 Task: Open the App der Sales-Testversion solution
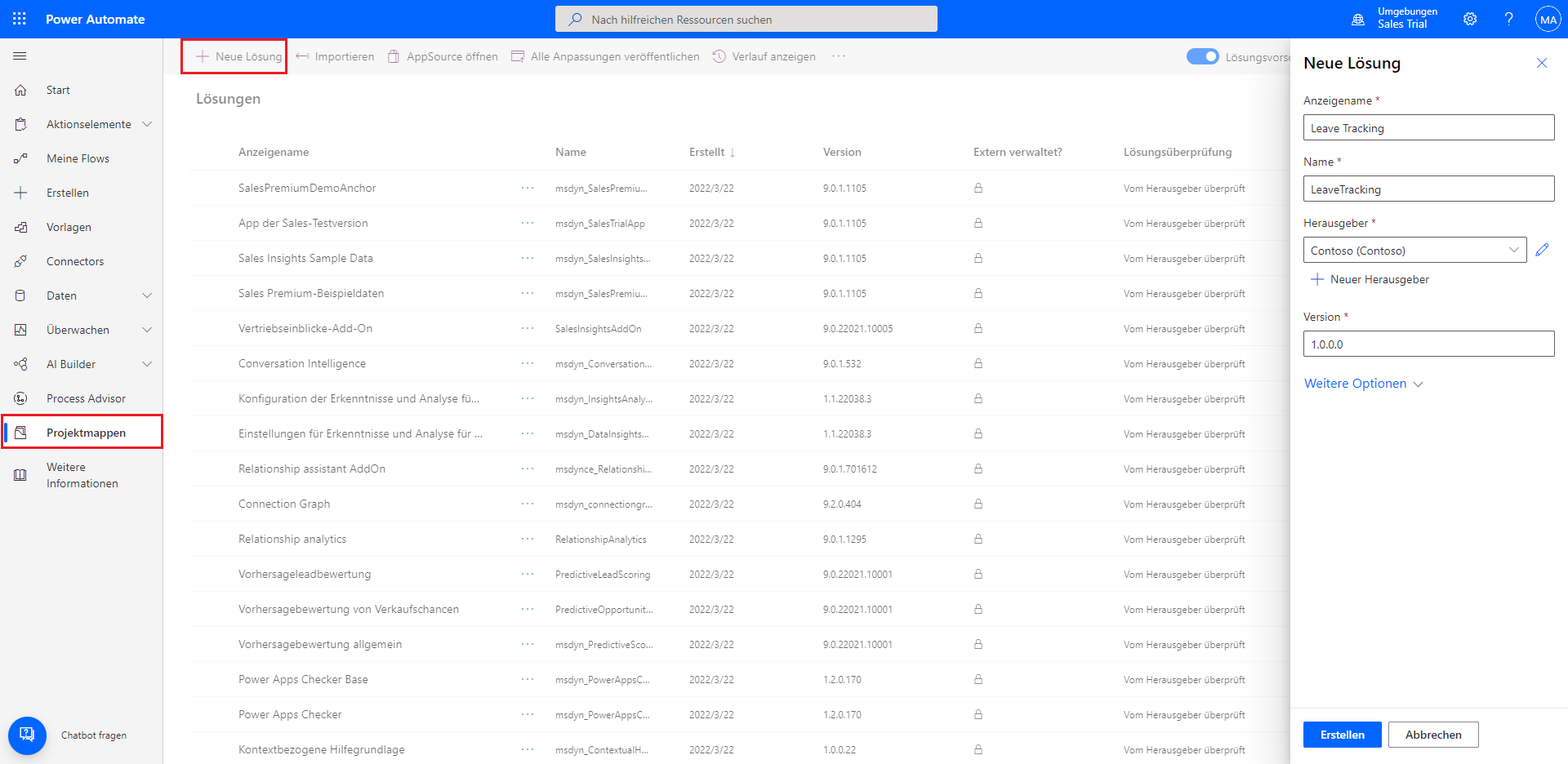click(x=303, y=223)
